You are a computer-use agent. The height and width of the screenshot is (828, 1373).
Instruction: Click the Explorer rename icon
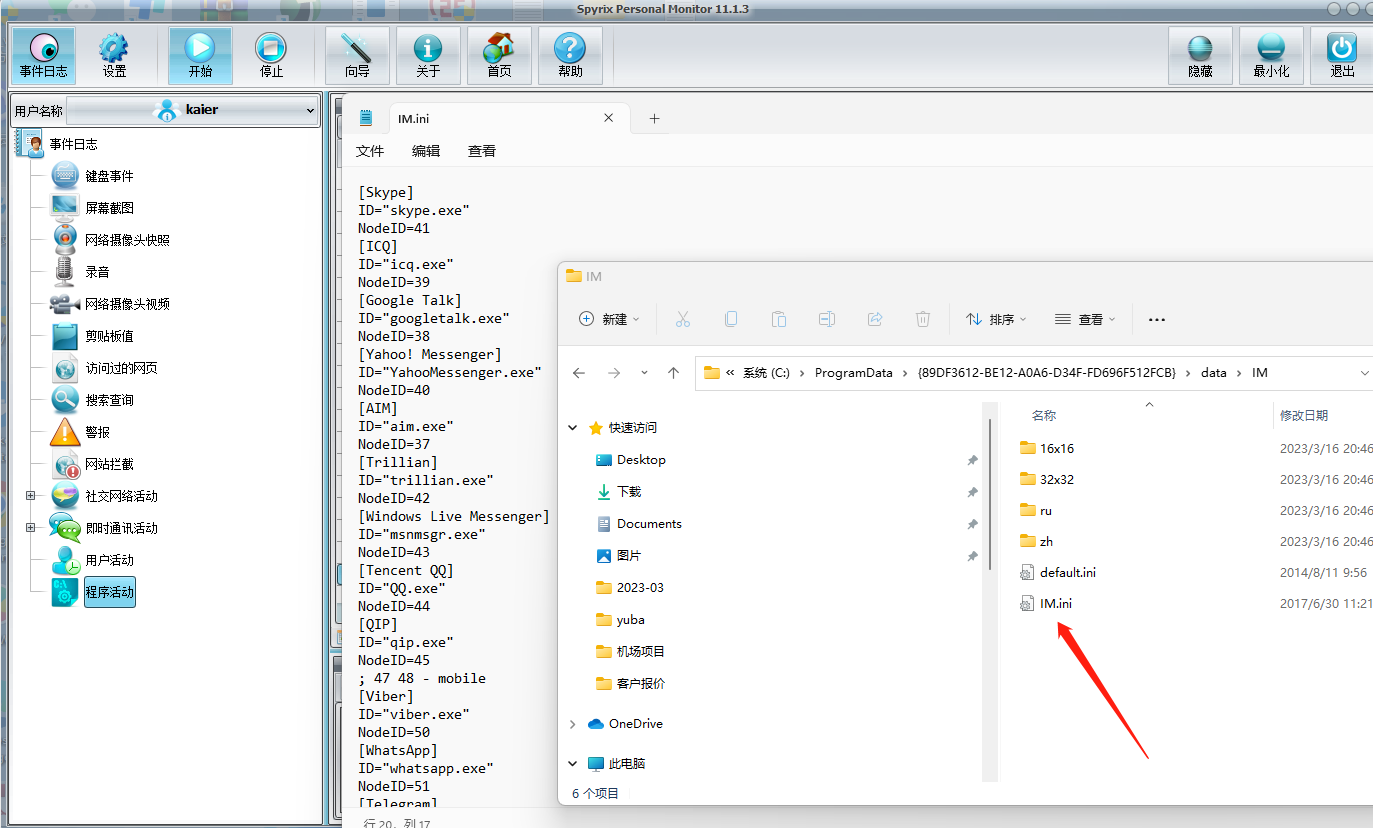coord(827,319)
